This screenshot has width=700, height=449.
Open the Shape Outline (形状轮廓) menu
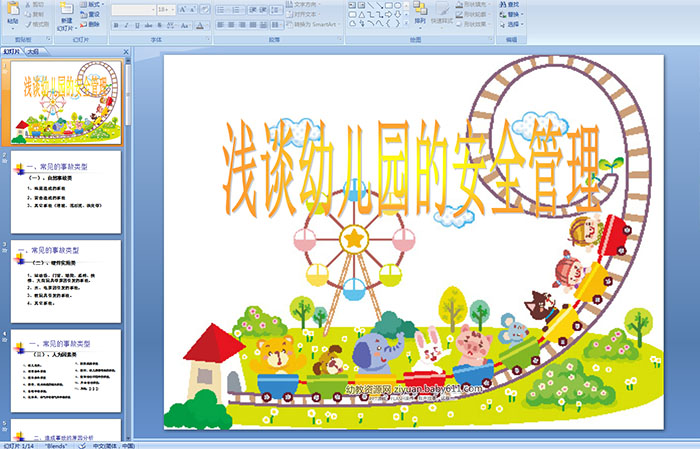click(474, 14)
